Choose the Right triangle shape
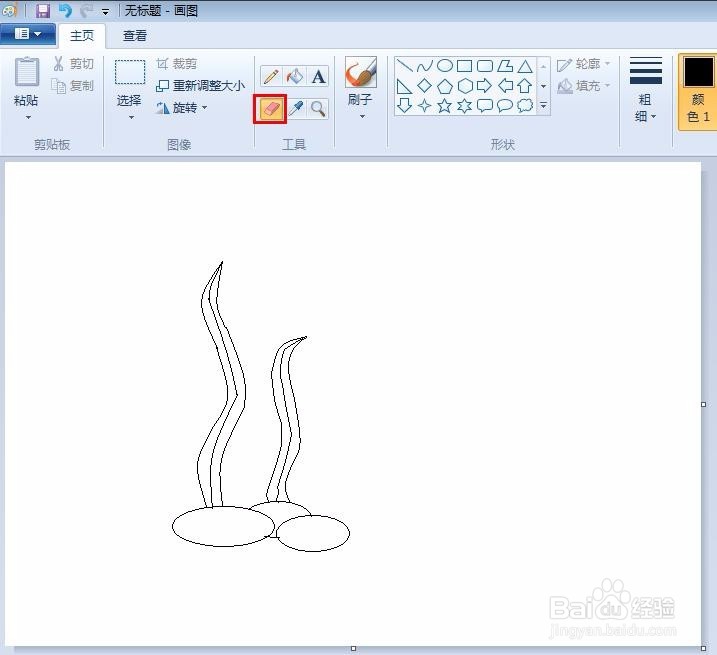Viewport: 717px width, 655px height. click(404, 86)
